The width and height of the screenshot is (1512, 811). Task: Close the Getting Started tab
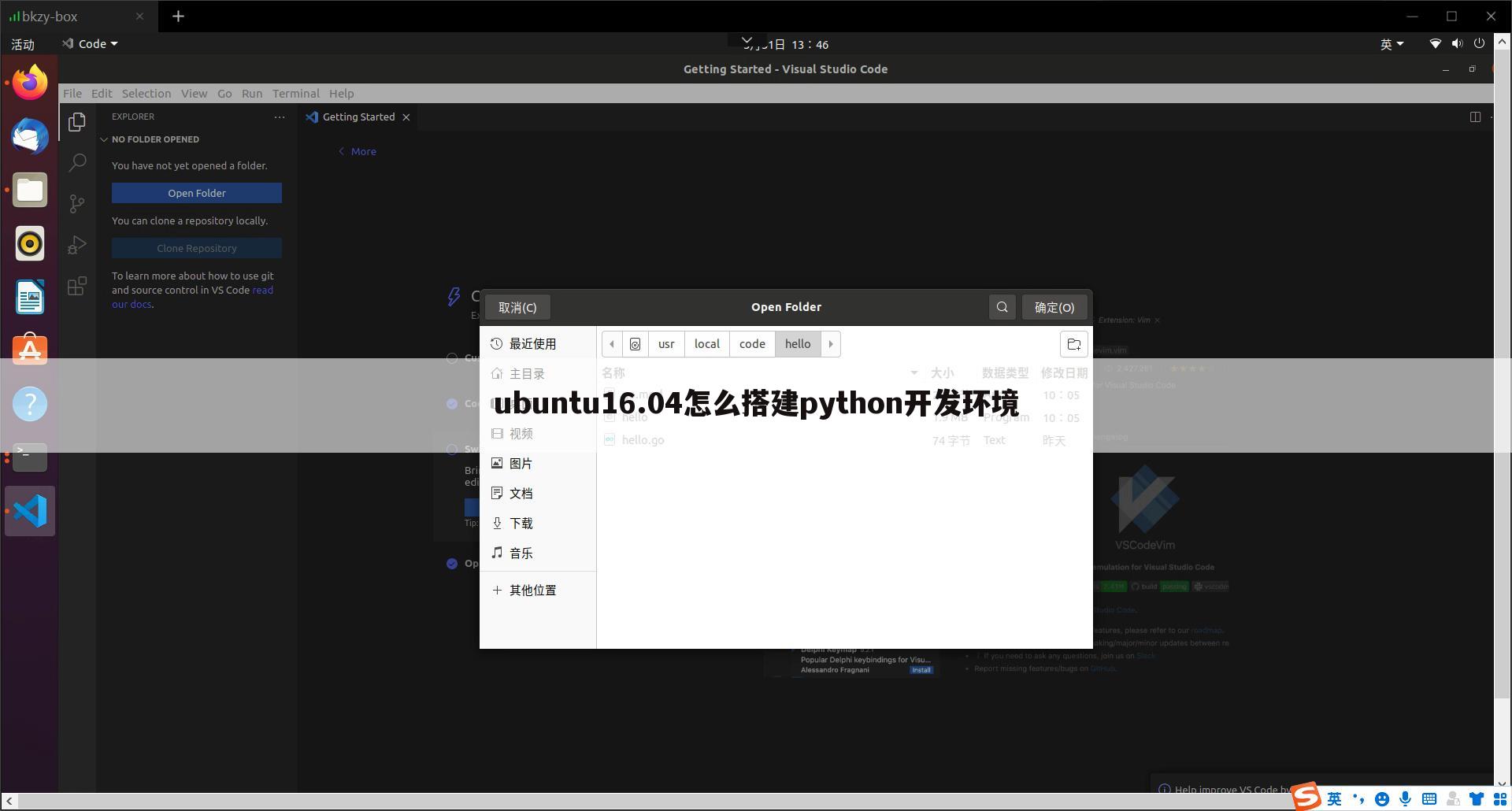click(406, 117)
